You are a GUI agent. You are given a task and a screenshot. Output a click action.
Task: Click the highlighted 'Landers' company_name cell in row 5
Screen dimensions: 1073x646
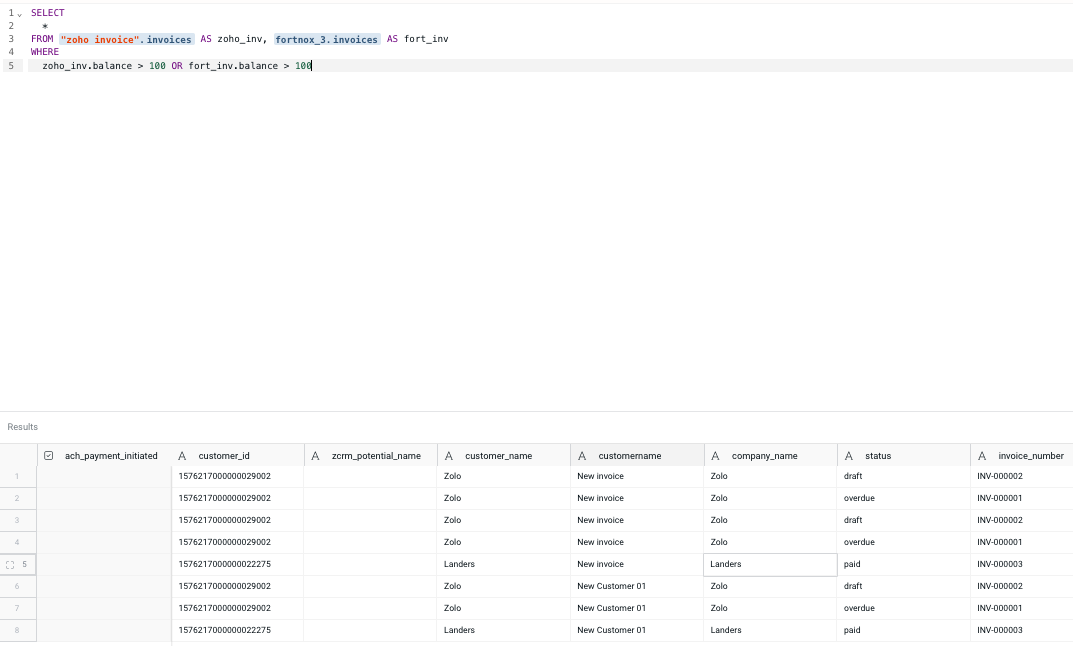(771, 565)
